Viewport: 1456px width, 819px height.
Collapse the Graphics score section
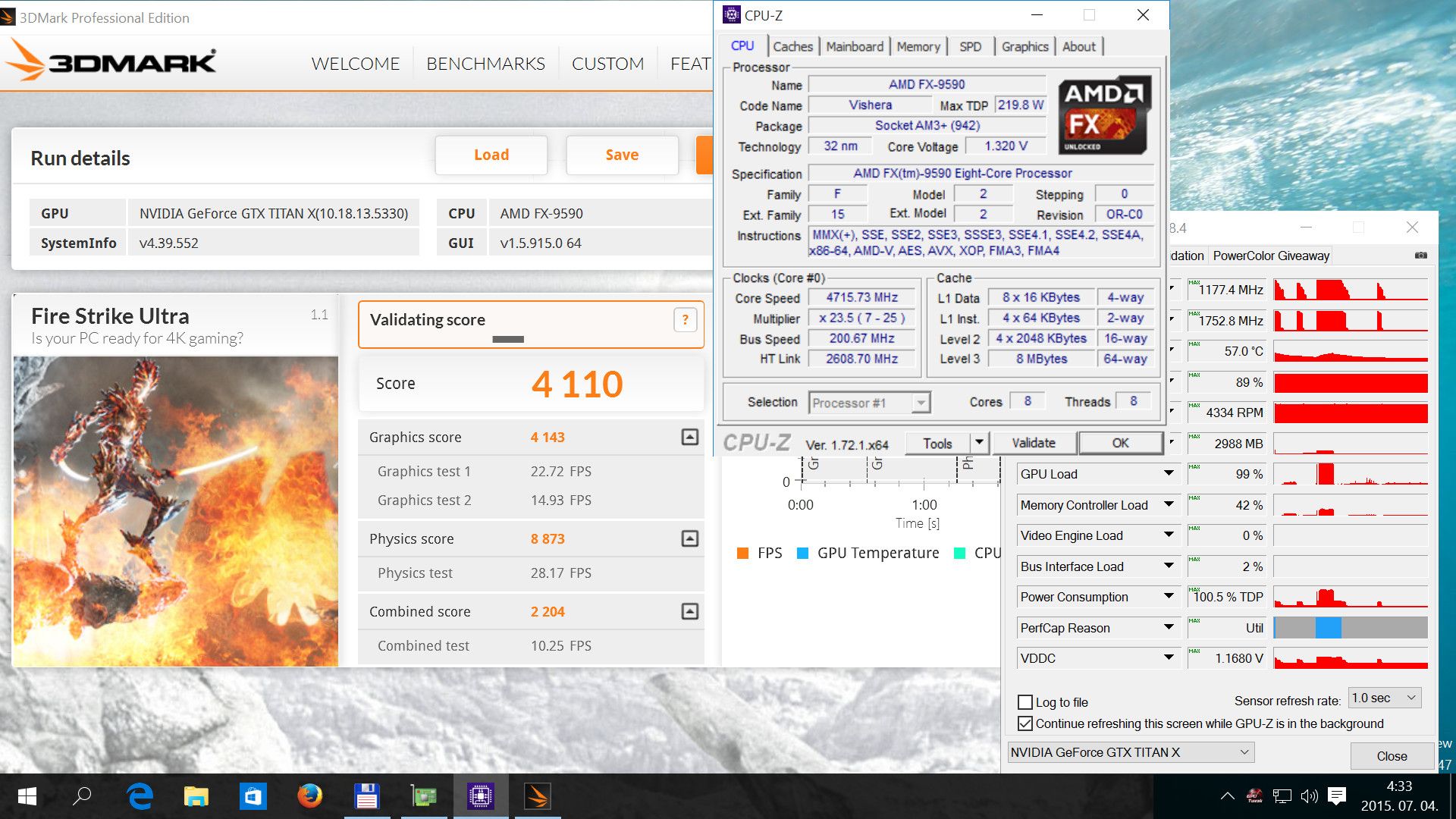tap(689, 437)
